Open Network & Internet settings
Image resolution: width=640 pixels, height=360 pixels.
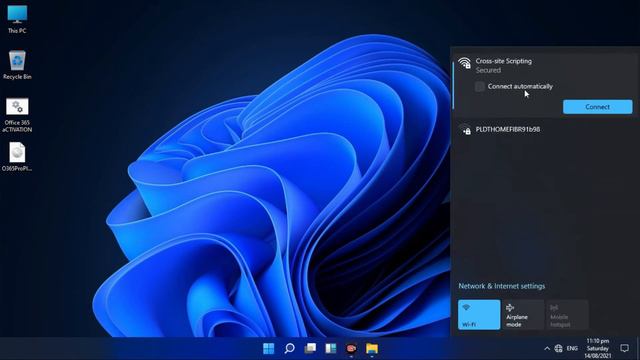pos(502,286)
